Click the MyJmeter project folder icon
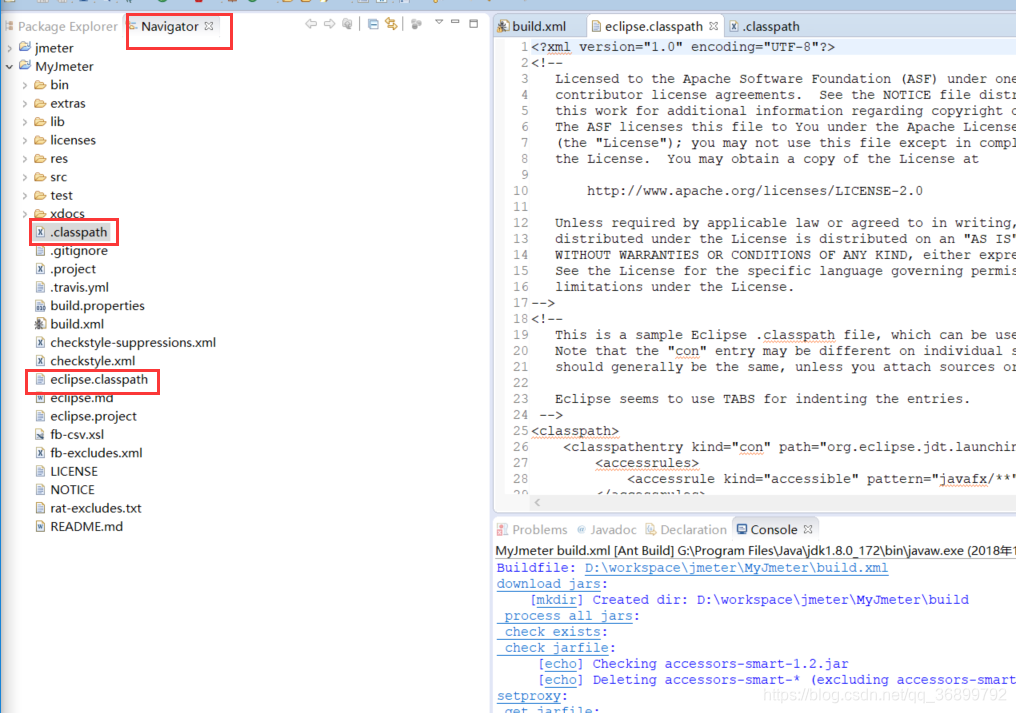The image size is (1016, 713). coord(25,65)
